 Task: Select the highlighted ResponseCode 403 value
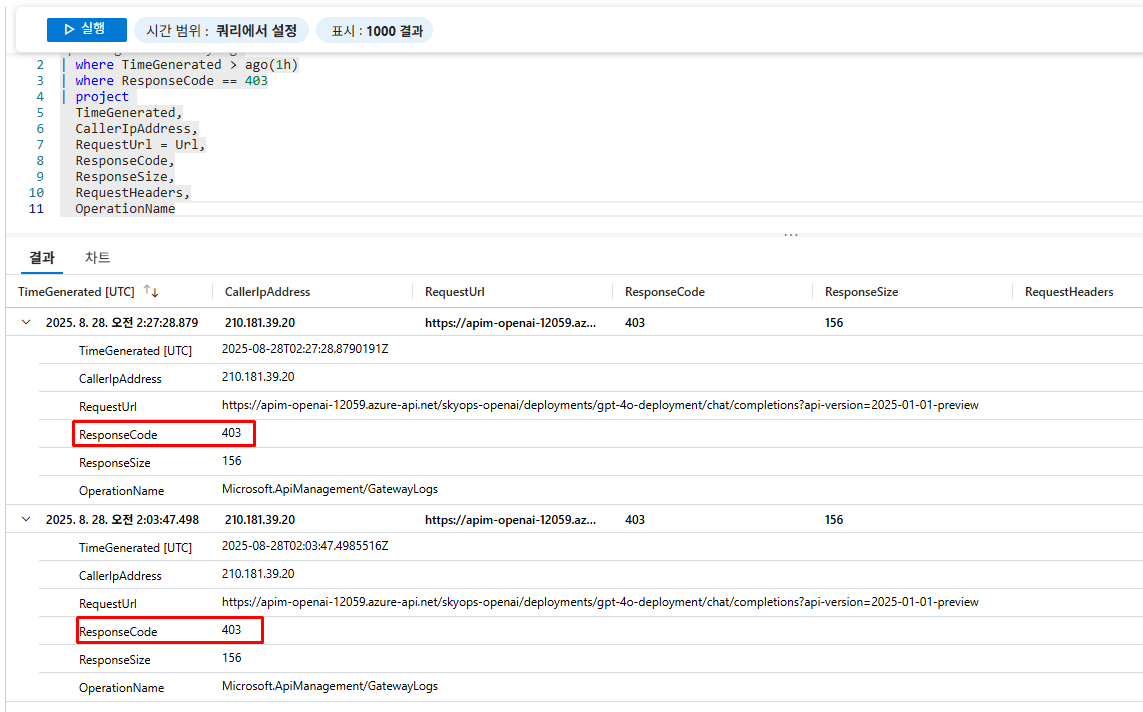pyautogui.click(x=231, y=433)
